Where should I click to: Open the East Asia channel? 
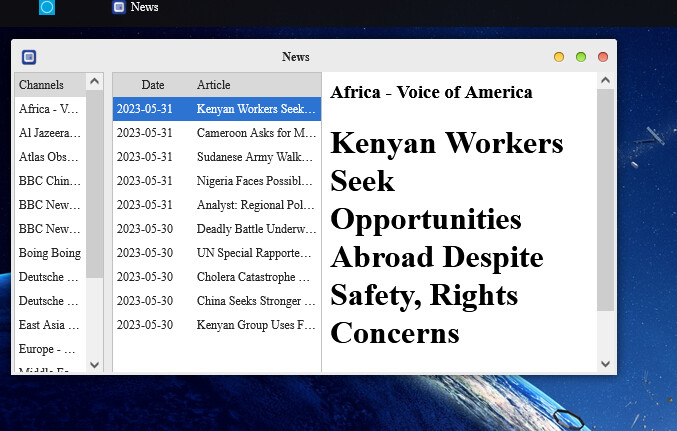pyautogui.click(x=50, y=325)
